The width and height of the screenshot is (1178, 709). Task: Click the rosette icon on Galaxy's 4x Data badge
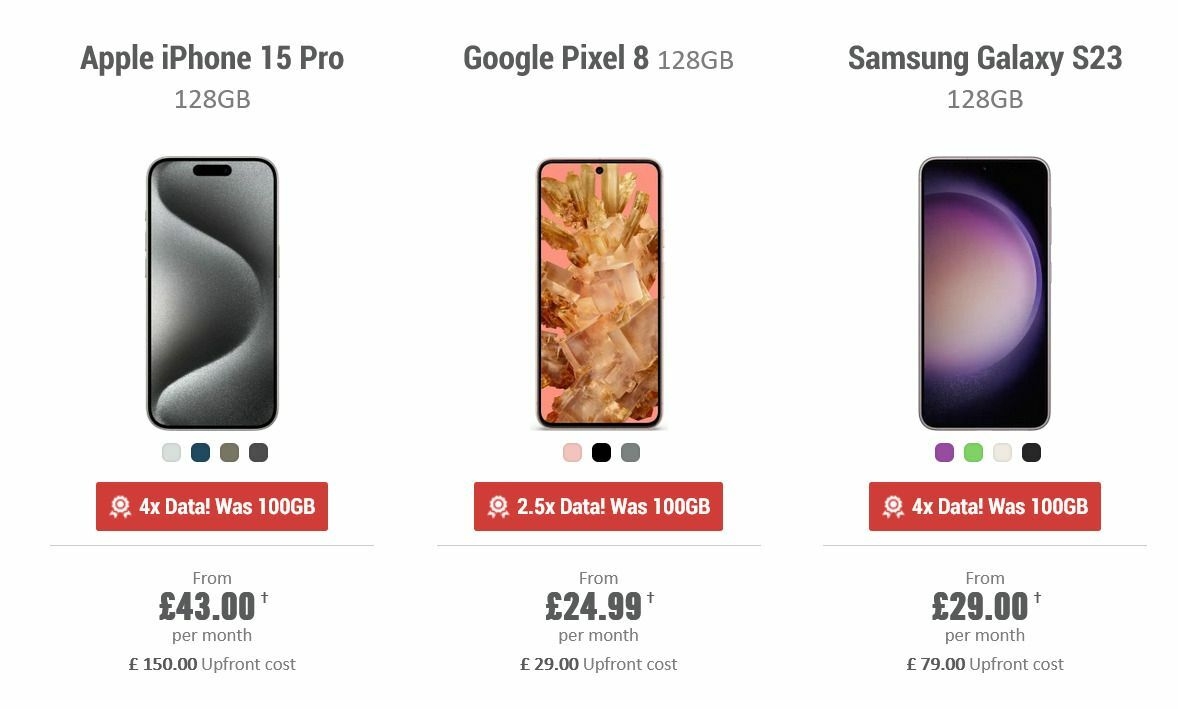(895, 506)
